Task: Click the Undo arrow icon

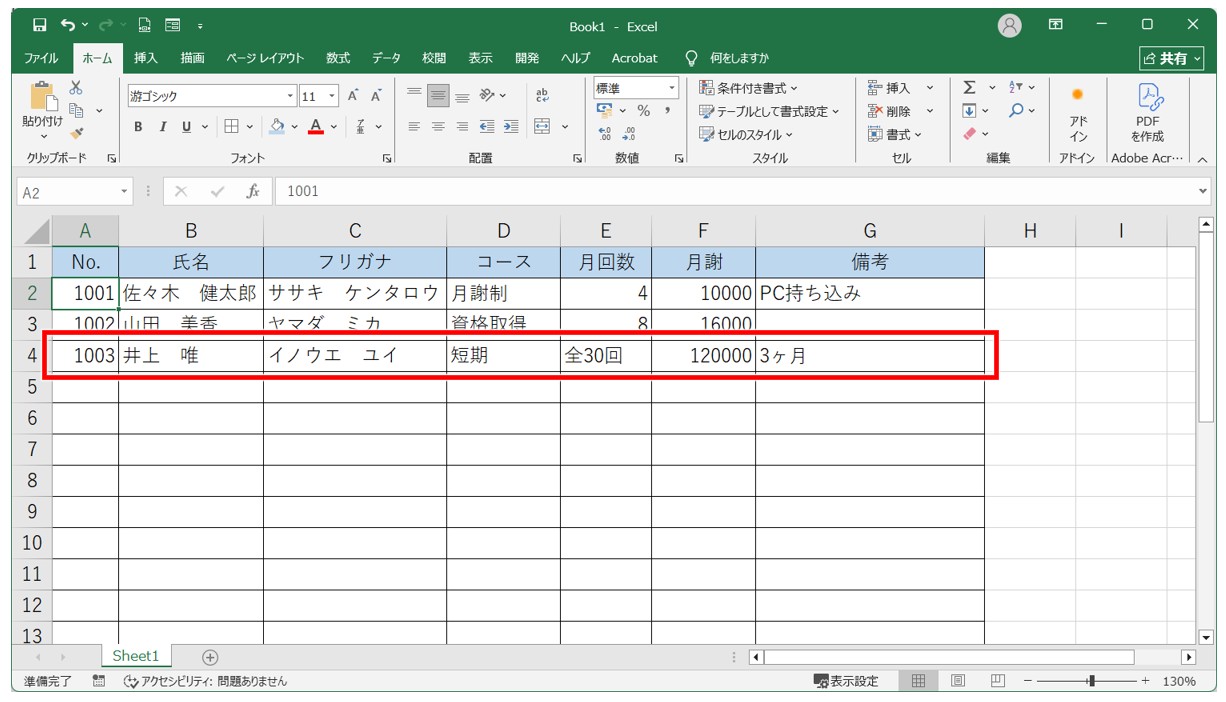Action: coord(67,26)
